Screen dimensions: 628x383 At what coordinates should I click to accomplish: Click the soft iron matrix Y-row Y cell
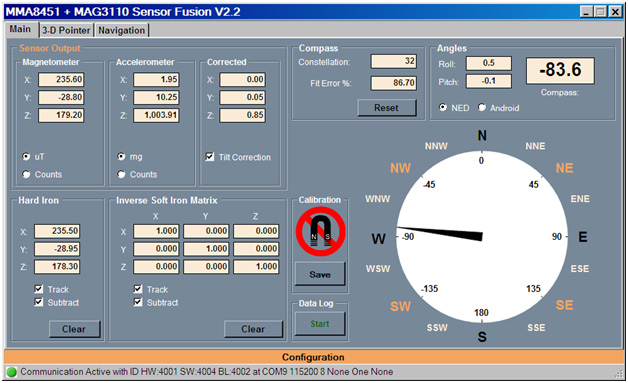coord(206,249)
